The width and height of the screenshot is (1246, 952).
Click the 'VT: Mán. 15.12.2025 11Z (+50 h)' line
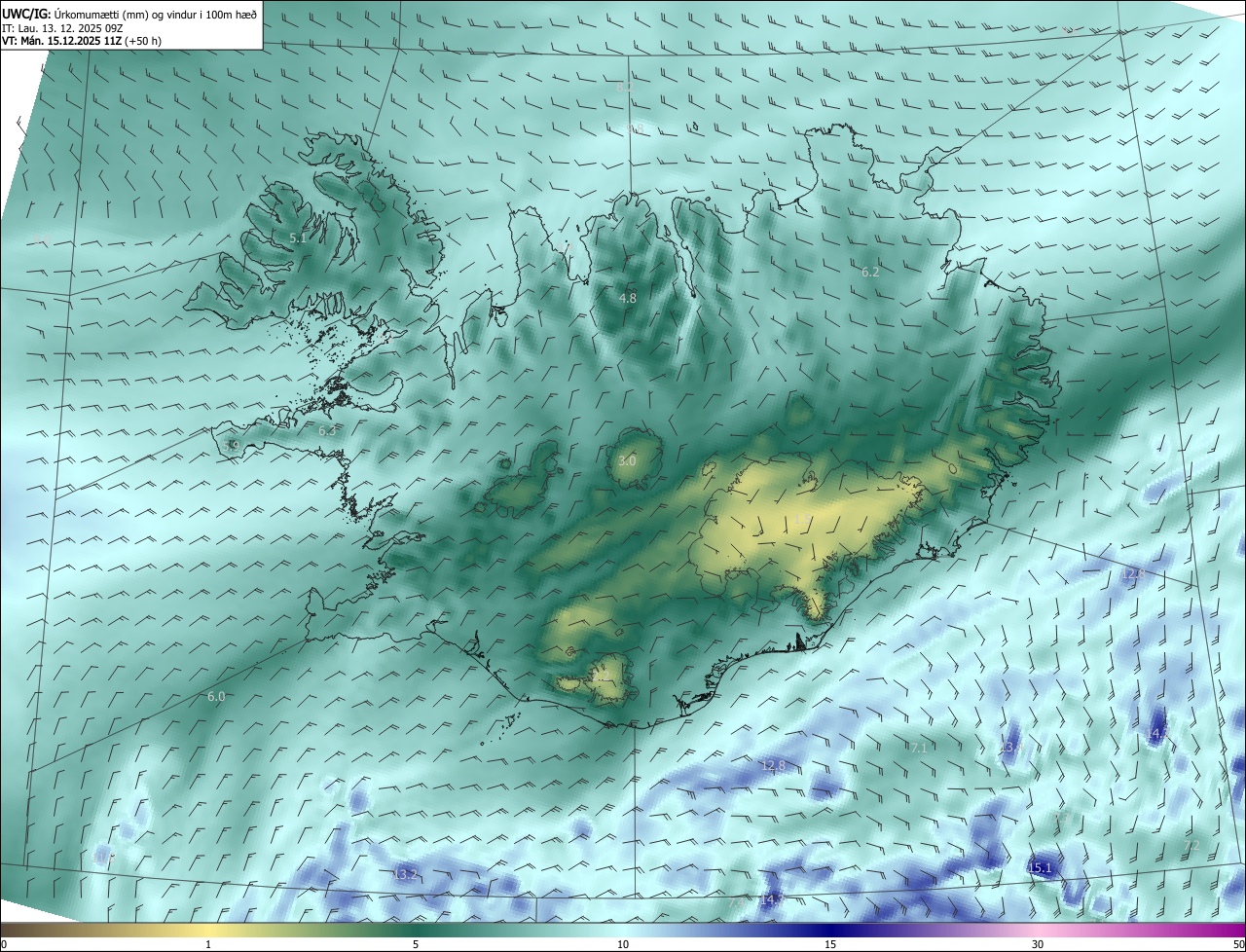pos(82,42)
